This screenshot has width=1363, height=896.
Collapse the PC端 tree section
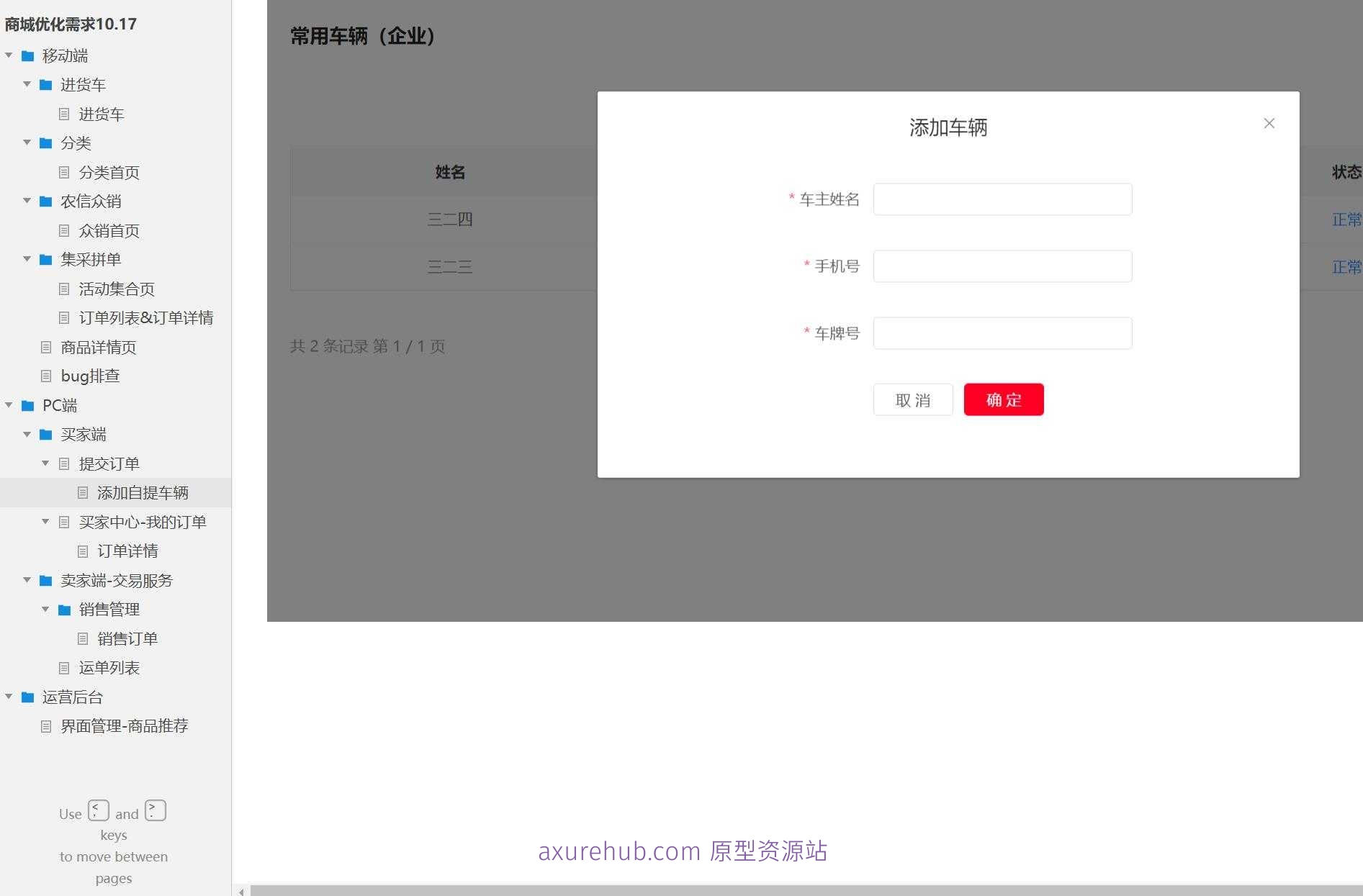pyautogui.click(x=8, y=405)
